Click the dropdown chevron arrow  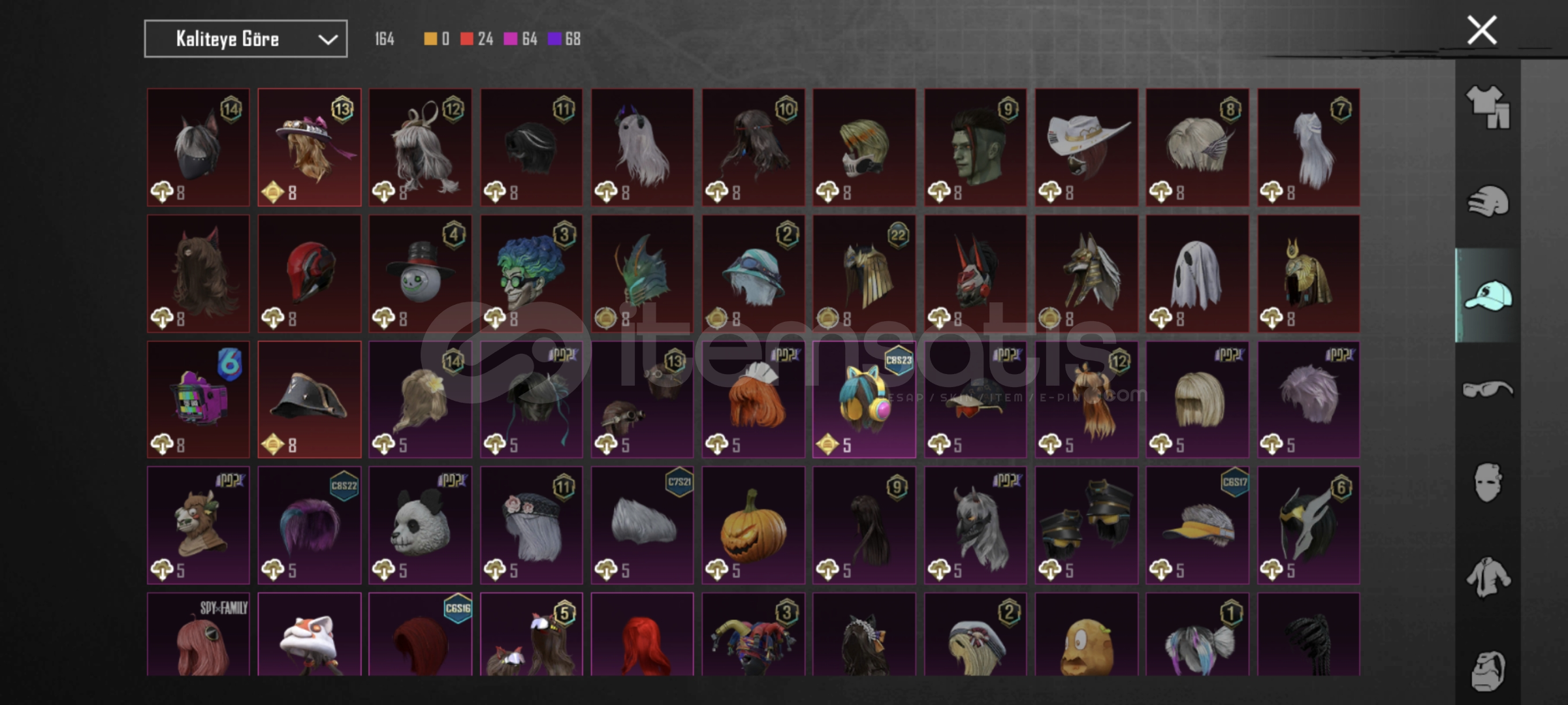coord(327,40)
